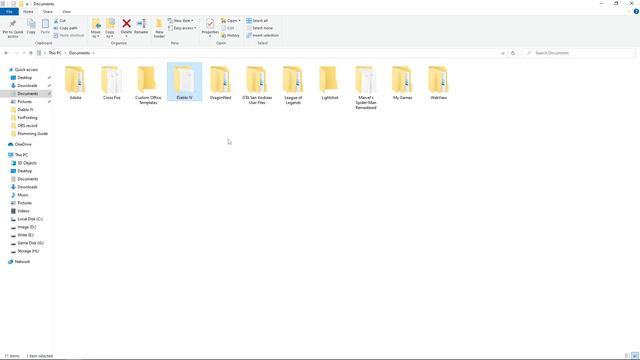This screenshot has height=360, width=640.
Task: Rename the selected folder via ribbon
Action: click(141, 27)
